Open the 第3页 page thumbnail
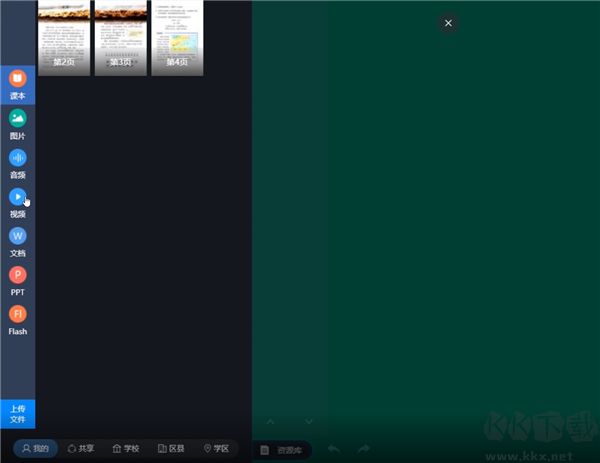This screenshot has height=463, width=600. pyautogui.click(x=121, y=38)
